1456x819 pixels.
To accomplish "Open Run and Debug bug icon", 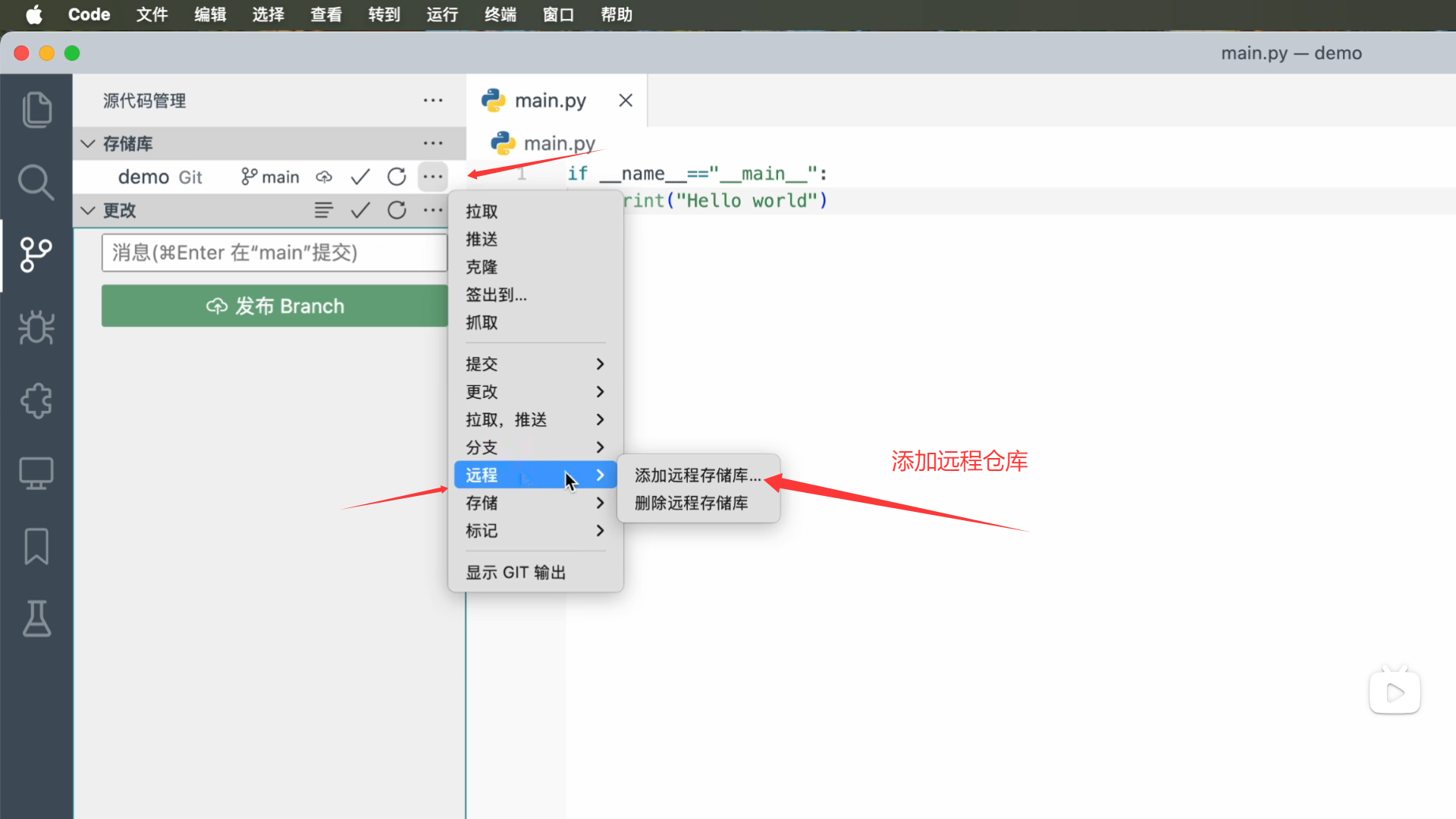I will coord(36,328).
